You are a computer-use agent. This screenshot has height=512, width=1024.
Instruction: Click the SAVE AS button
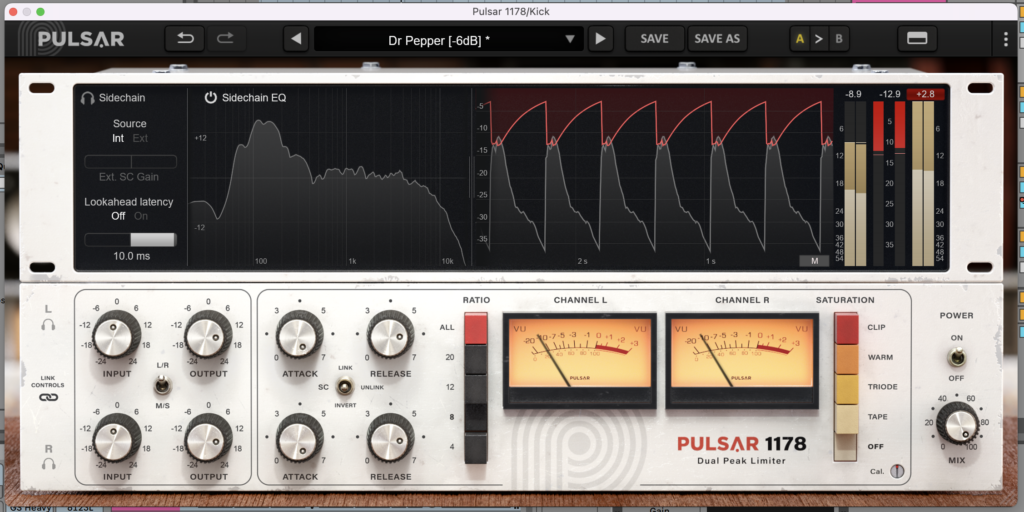[x=717, y=39]
